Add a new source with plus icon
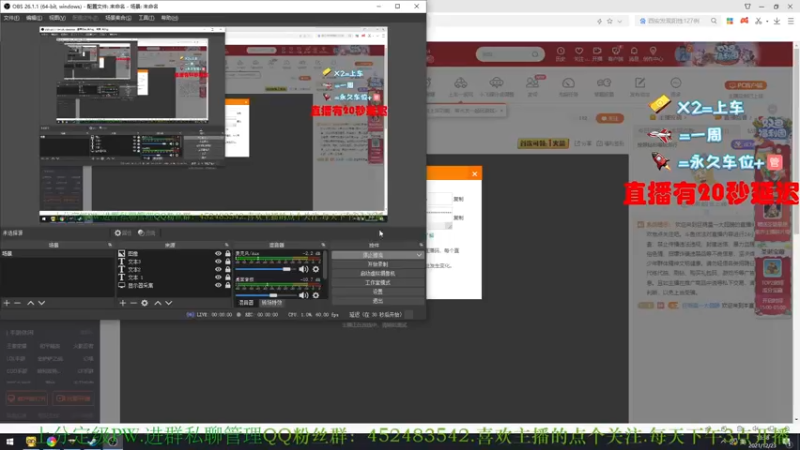 (x=122, y=303)
